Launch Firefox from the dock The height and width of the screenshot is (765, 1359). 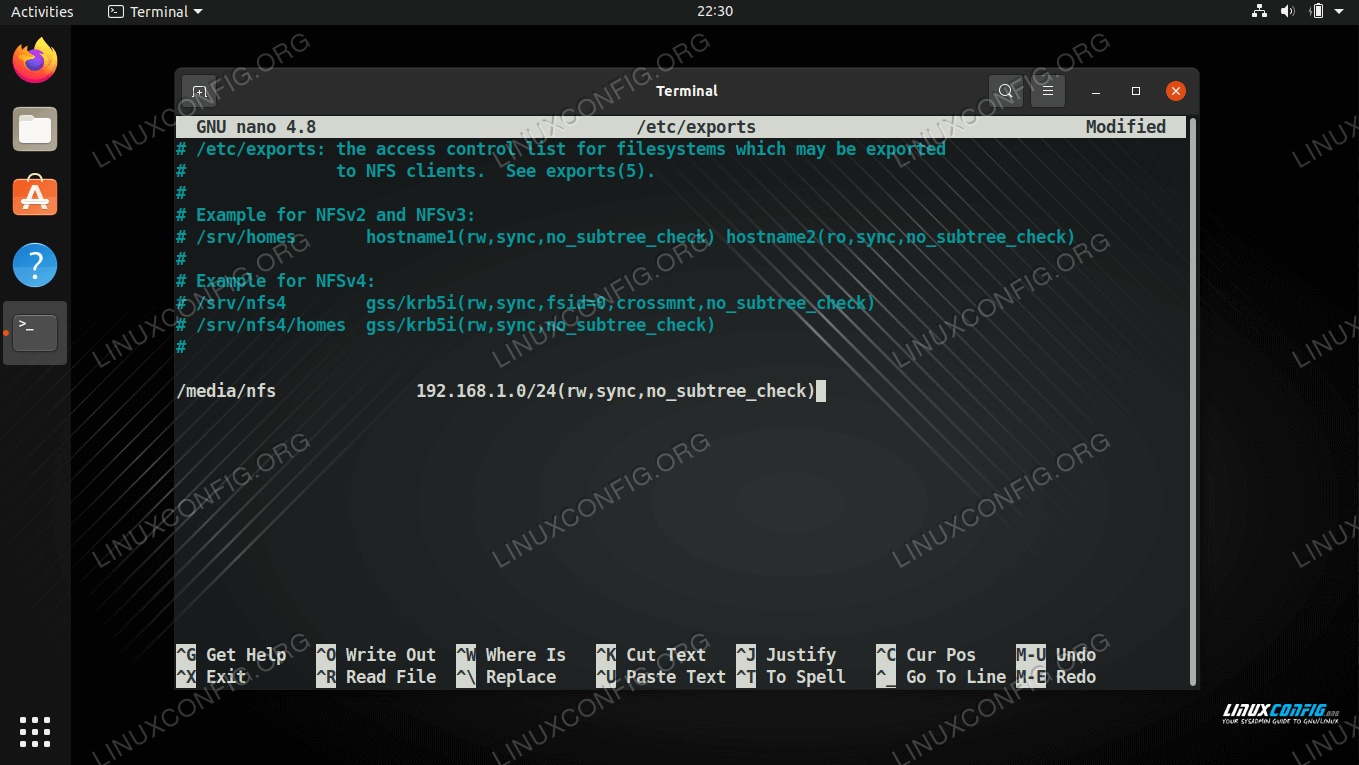(35, 61)
